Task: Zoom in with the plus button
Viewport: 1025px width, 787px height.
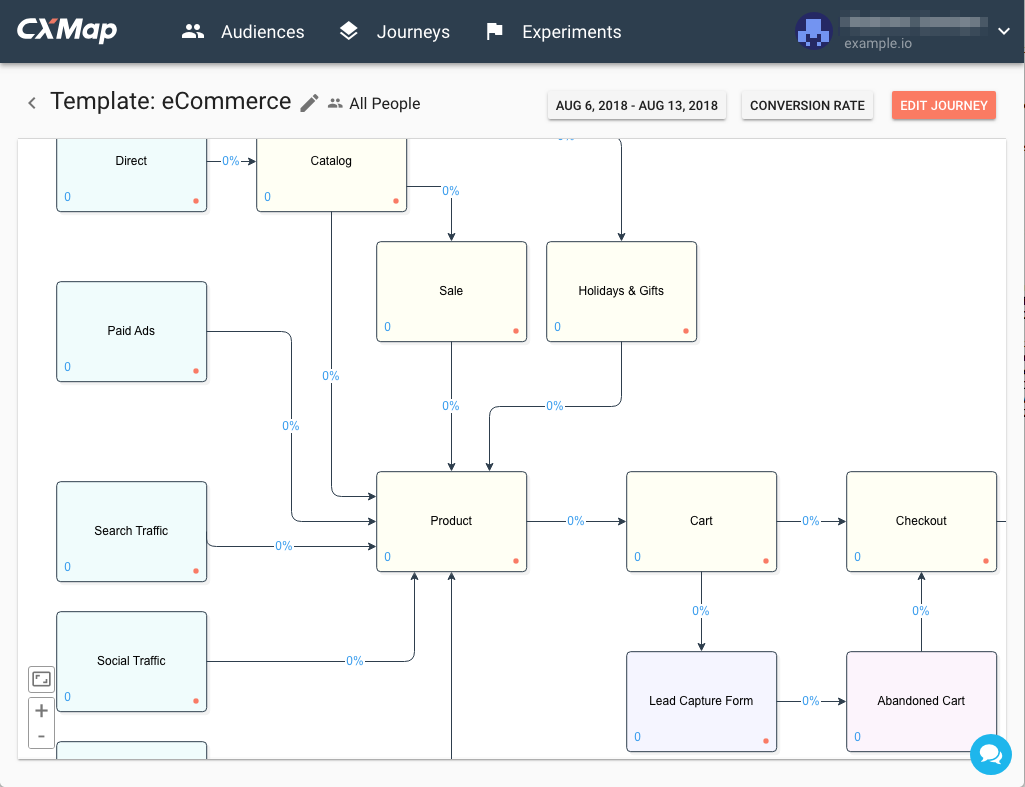Action: tap(41, 711)
